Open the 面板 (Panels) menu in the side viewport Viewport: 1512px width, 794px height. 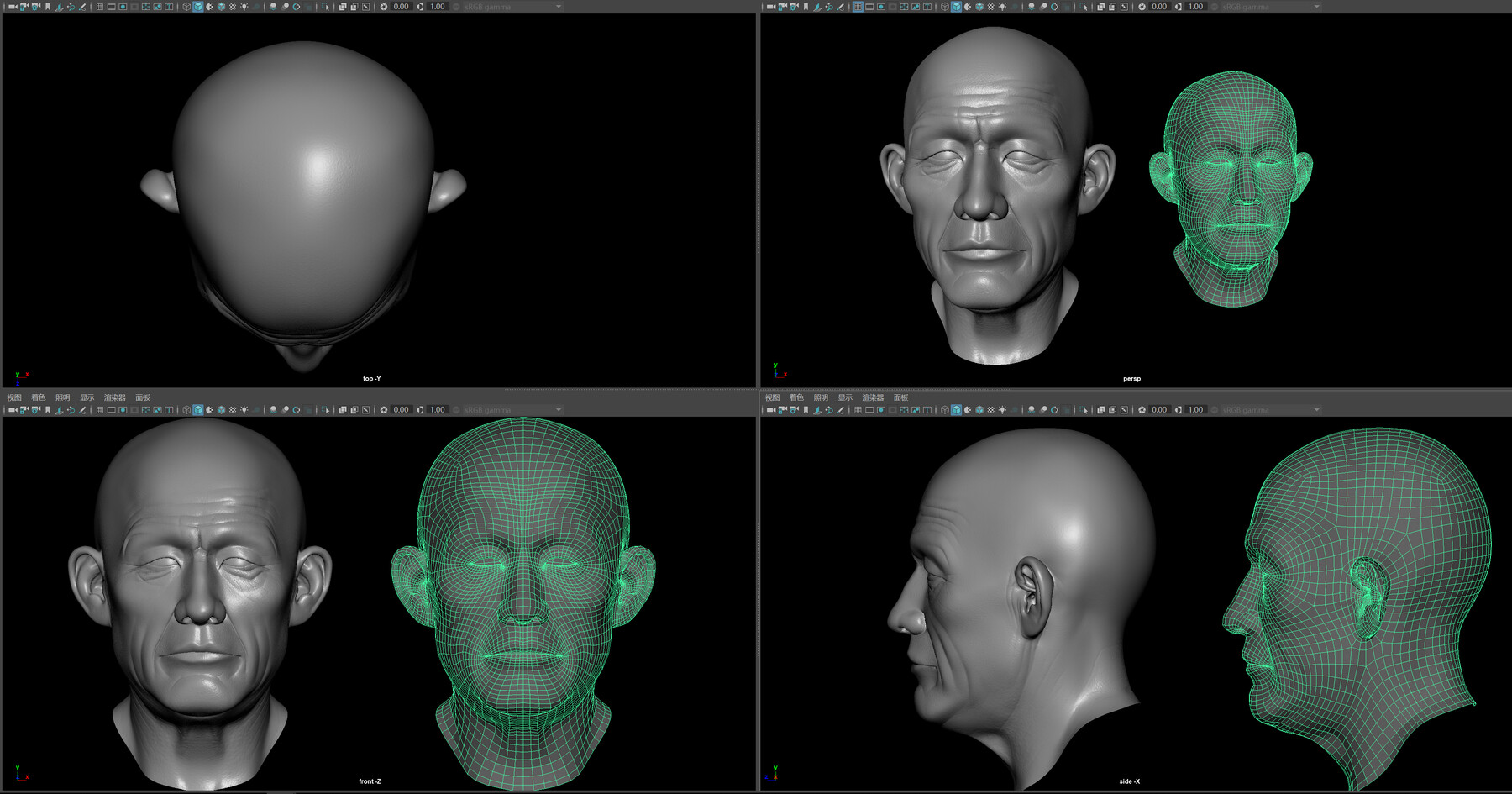(901, 397)
